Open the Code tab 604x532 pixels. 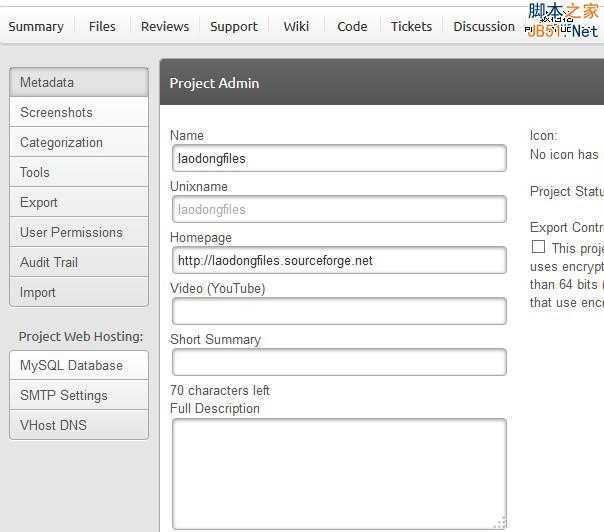[x=352, y=27]
